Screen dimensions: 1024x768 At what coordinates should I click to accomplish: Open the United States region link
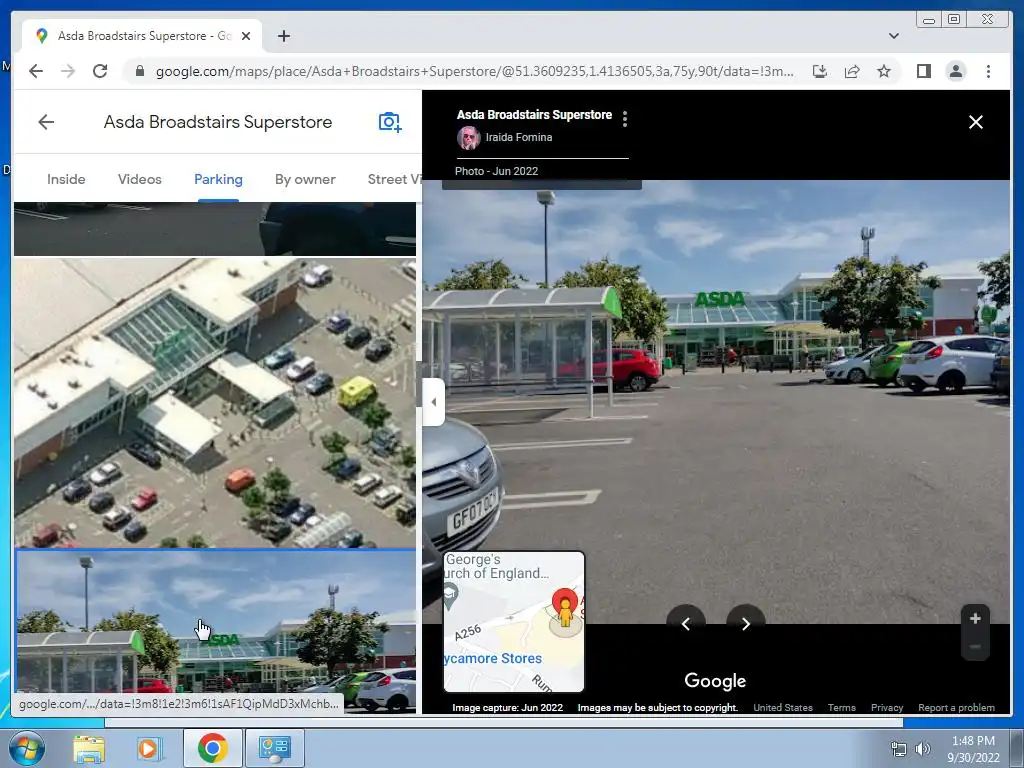pos(783,707)
